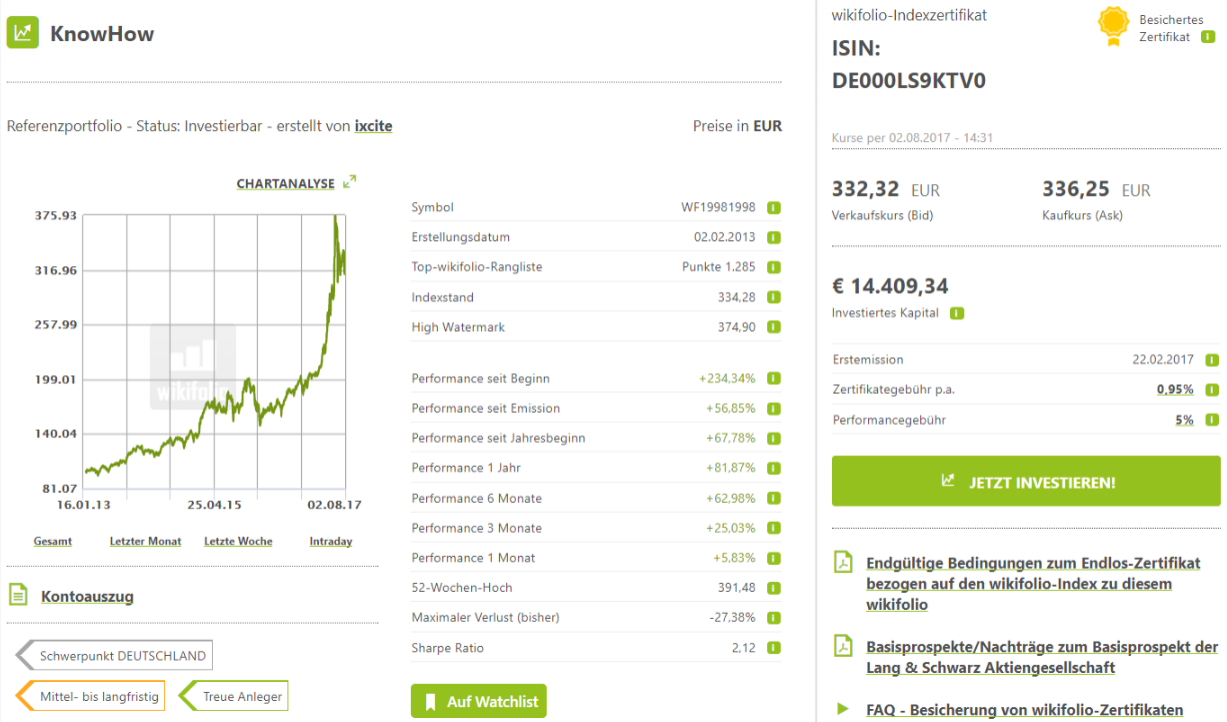The image size is (1227, 722).
Task: Click the chart expand arrows icon
Action: click(349, 182)
